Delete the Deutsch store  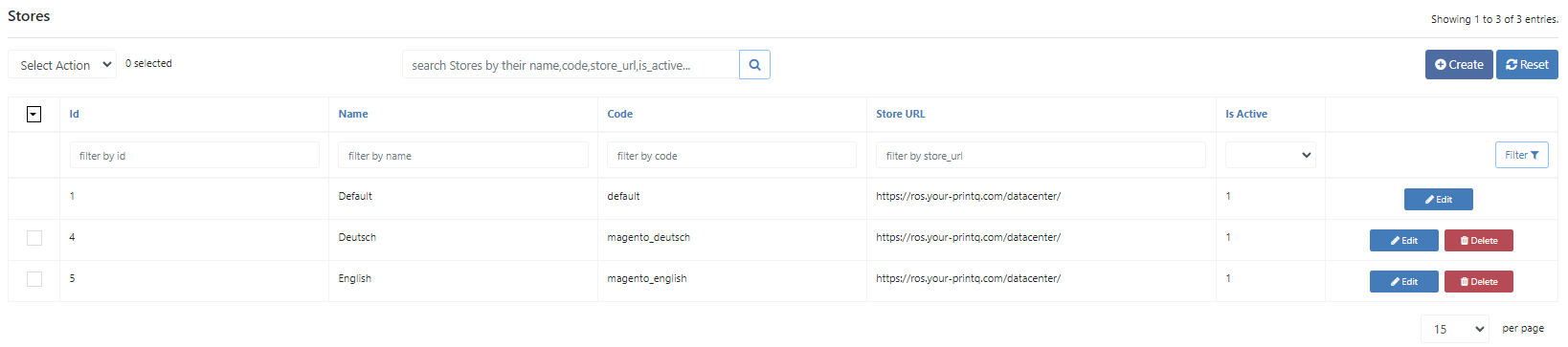[x=1479, y=240]
